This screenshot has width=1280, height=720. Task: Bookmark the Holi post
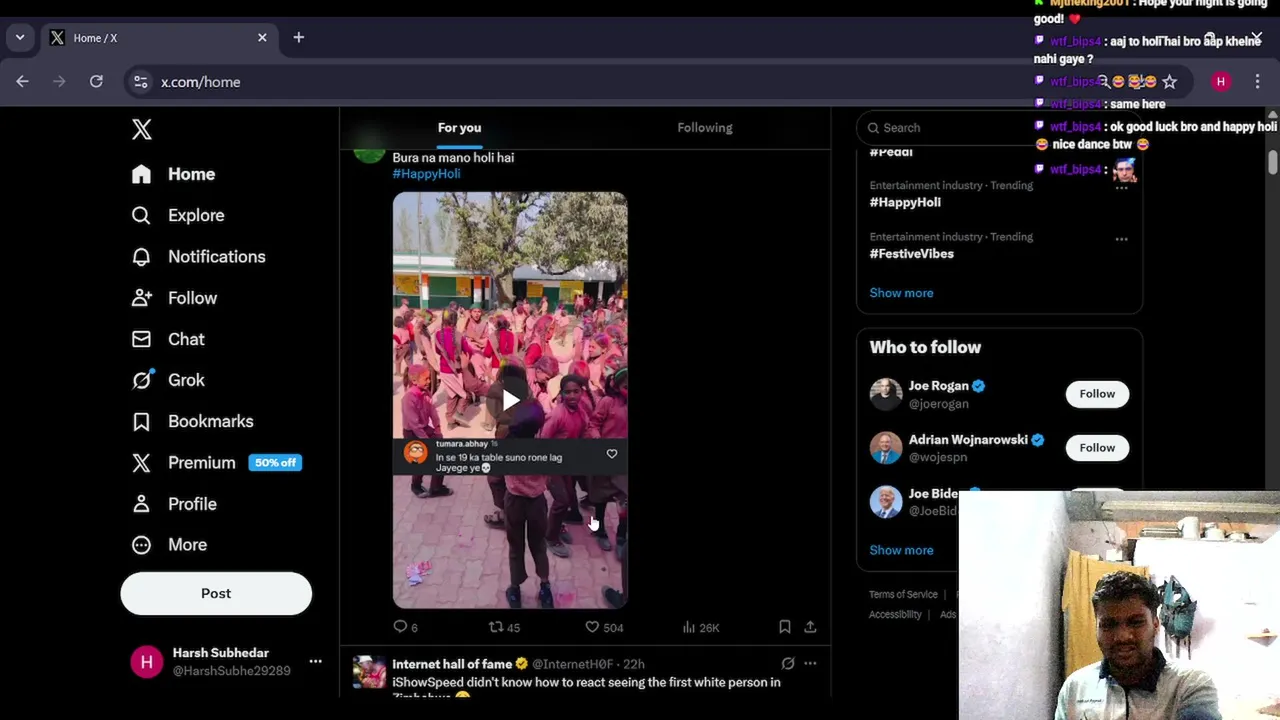785,627
